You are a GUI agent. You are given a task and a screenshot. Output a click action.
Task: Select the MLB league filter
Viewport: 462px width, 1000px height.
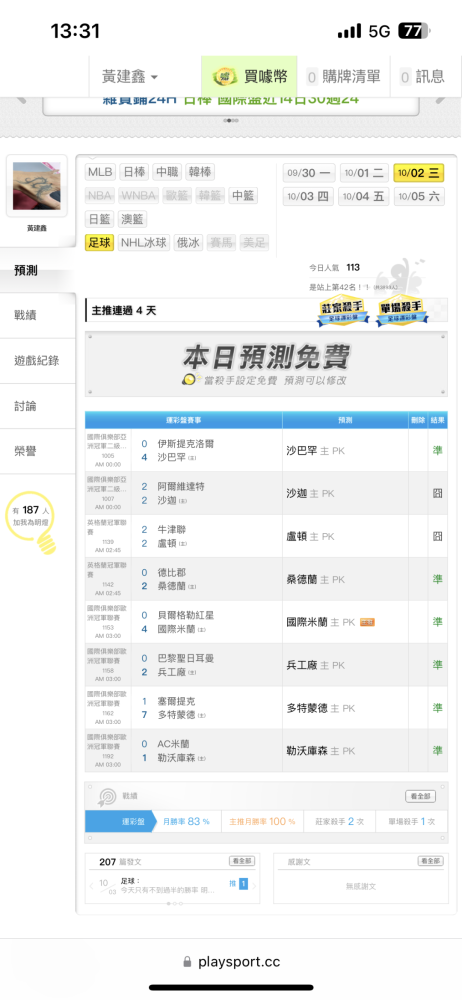click(100, 172)
